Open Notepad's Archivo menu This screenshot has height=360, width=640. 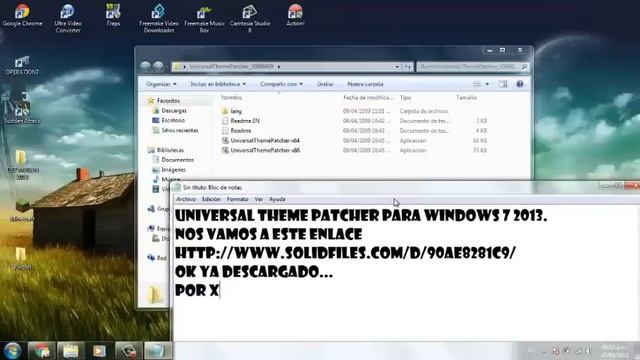[x=186, y=199]
